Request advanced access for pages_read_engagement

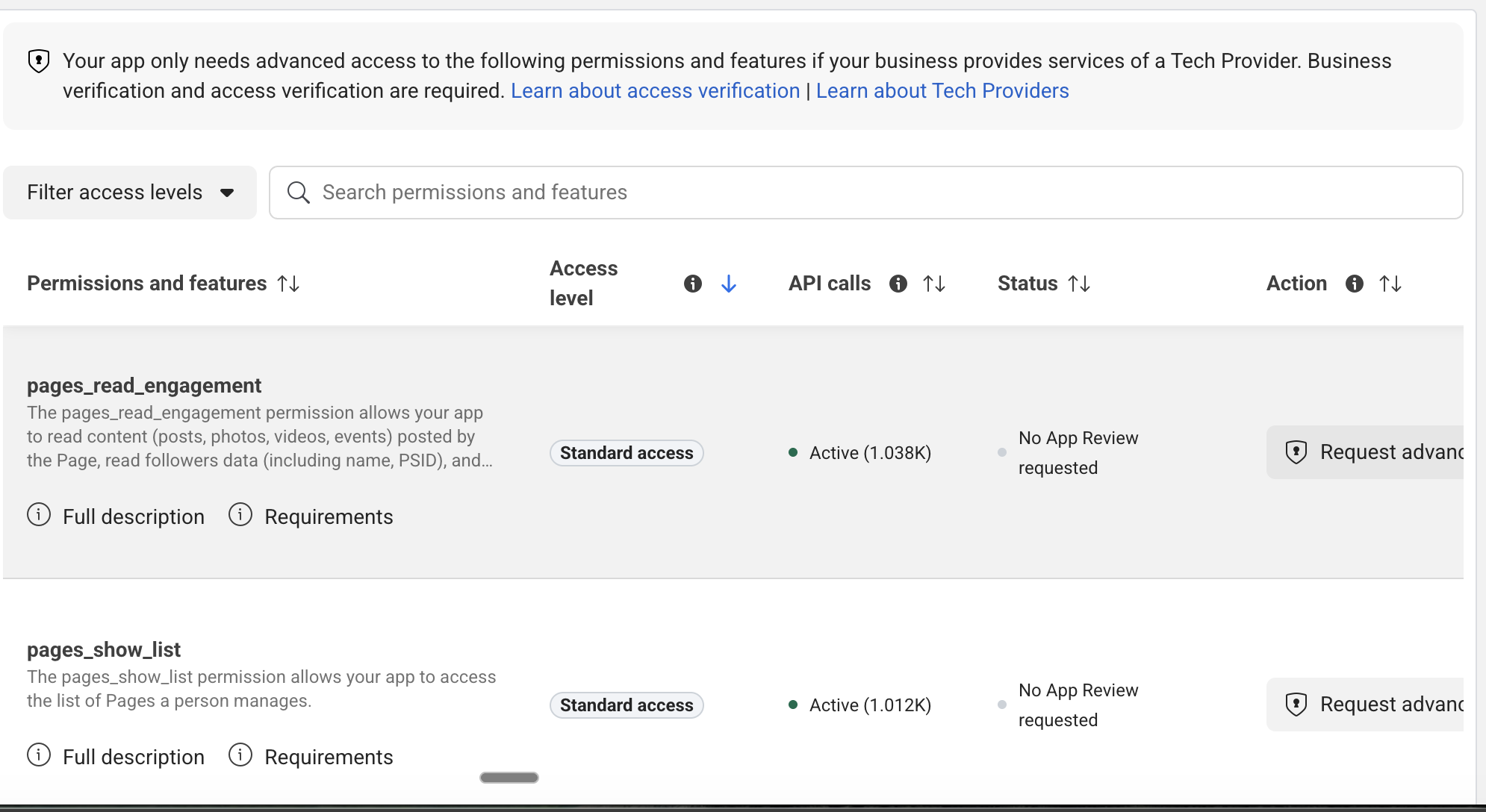(x=1372, y=452)
